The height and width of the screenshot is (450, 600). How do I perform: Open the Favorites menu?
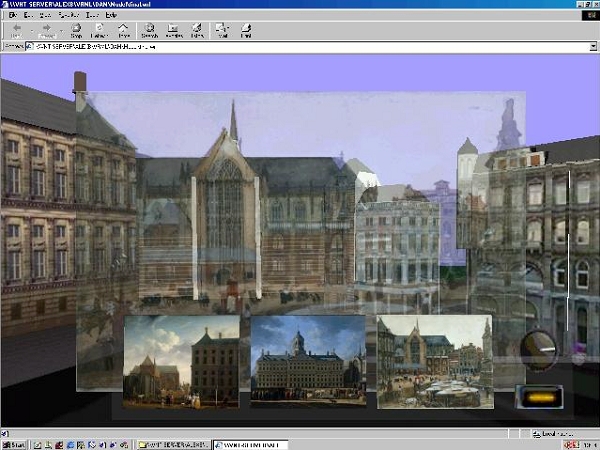click(68, 15)
